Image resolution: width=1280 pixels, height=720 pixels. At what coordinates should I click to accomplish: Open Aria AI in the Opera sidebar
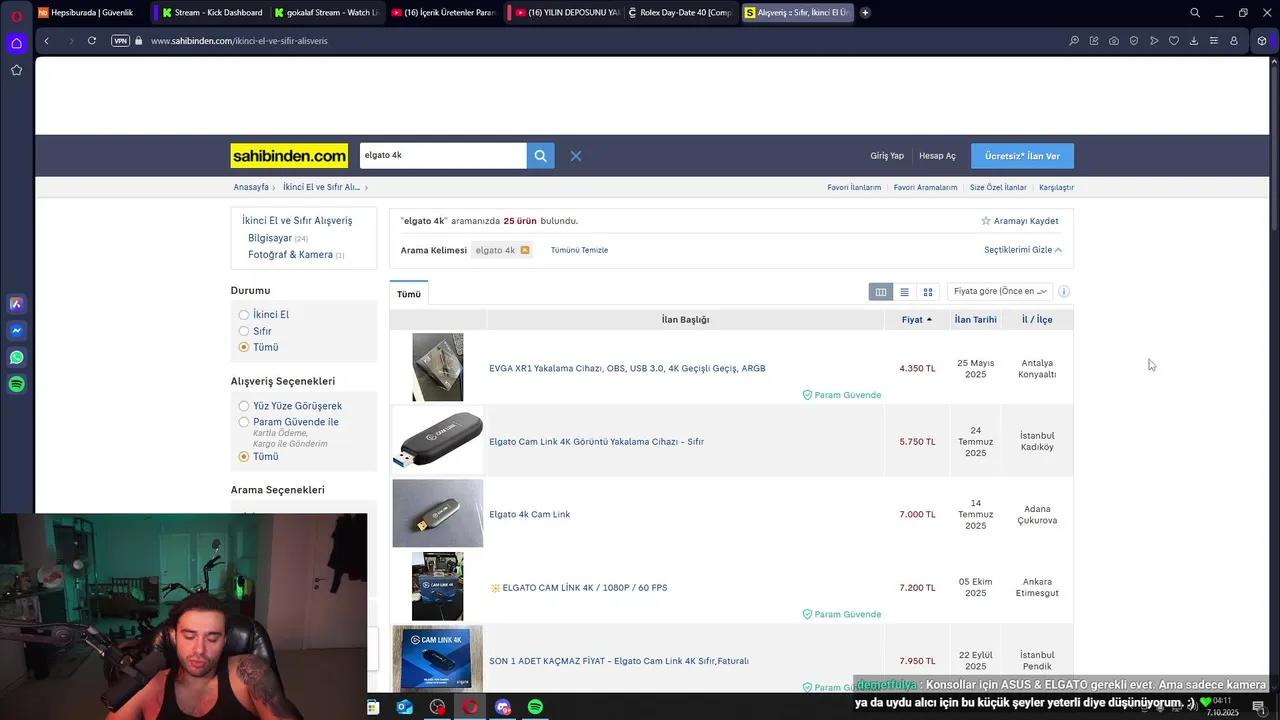click(x=16, y=304)
